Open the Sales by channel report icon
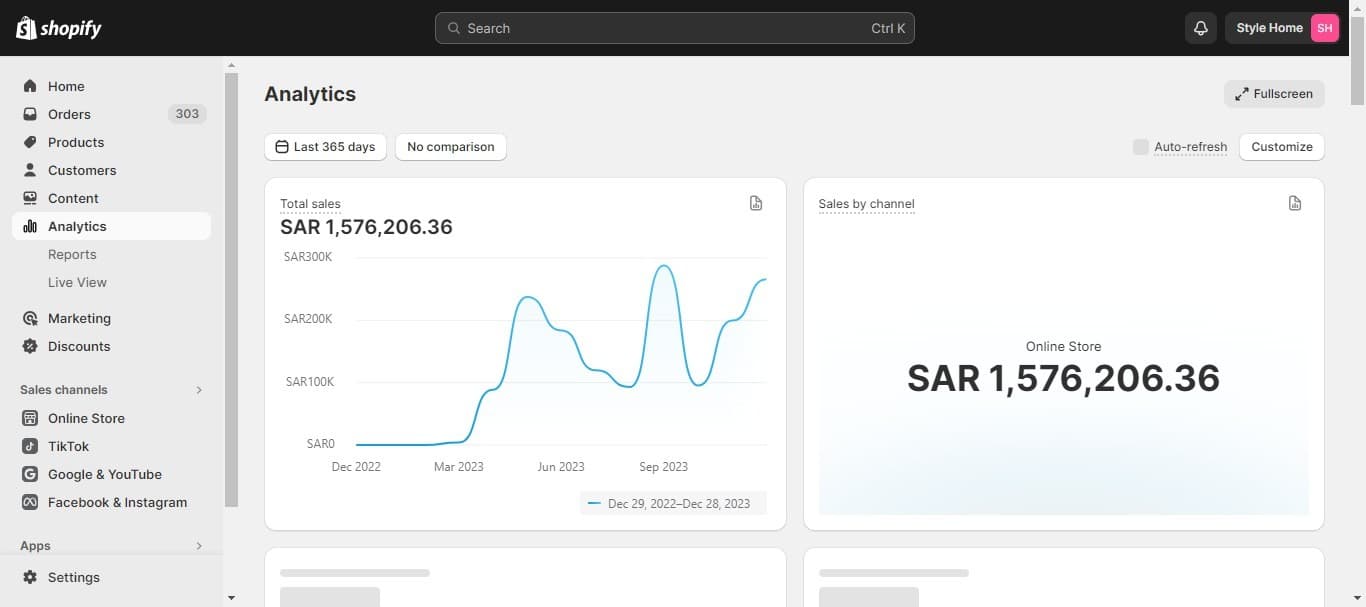1366x607 pixels. pos(1295,203)
